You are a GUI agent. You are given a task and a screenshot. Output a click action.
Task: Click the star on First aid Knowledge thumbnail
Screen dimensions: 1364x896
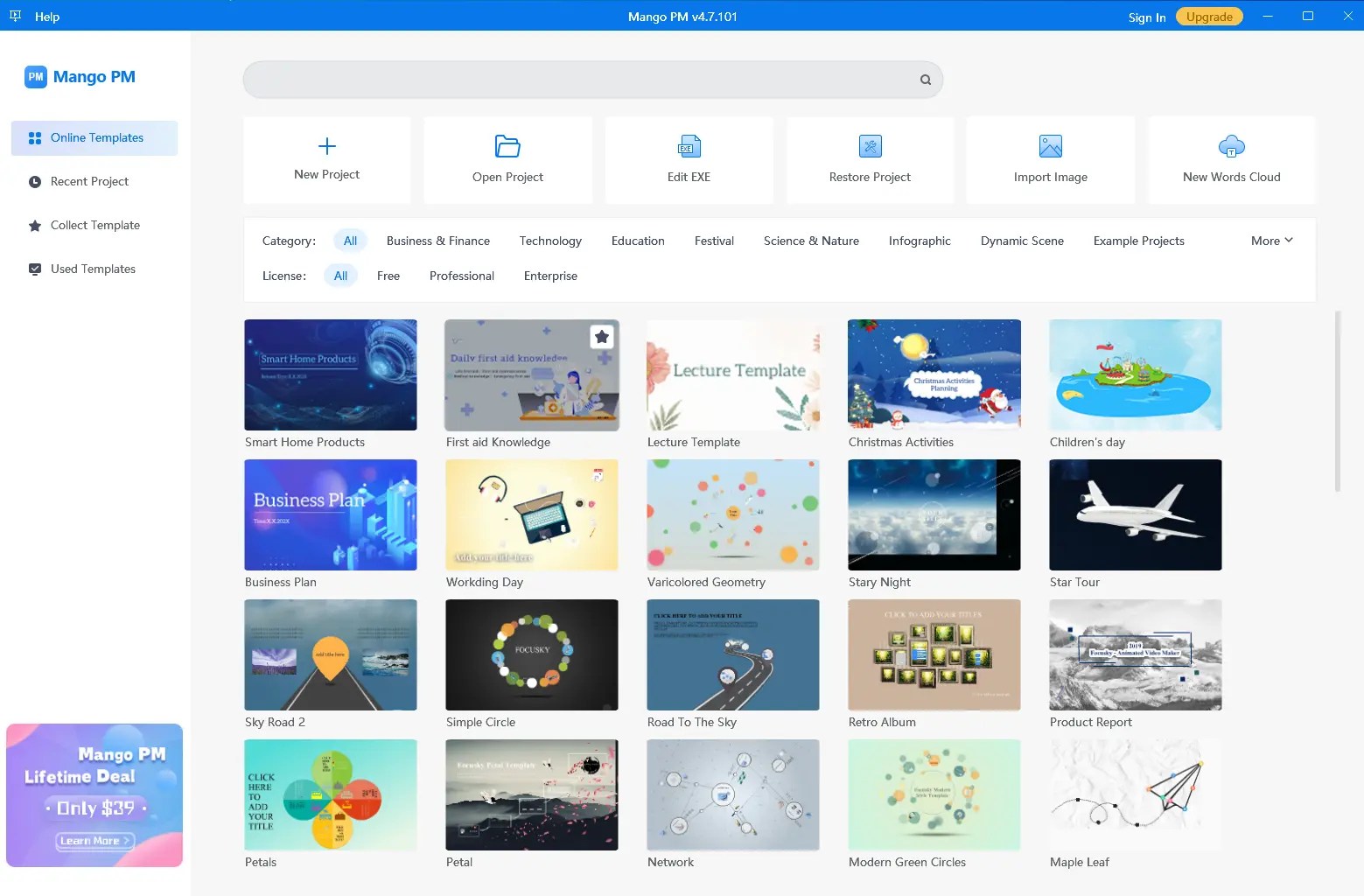[602, 337]
